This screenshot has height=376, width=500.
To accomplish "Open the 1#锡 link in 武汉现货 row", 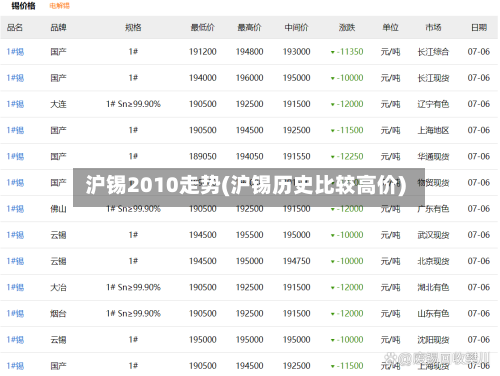I will (x=15, y=235).
